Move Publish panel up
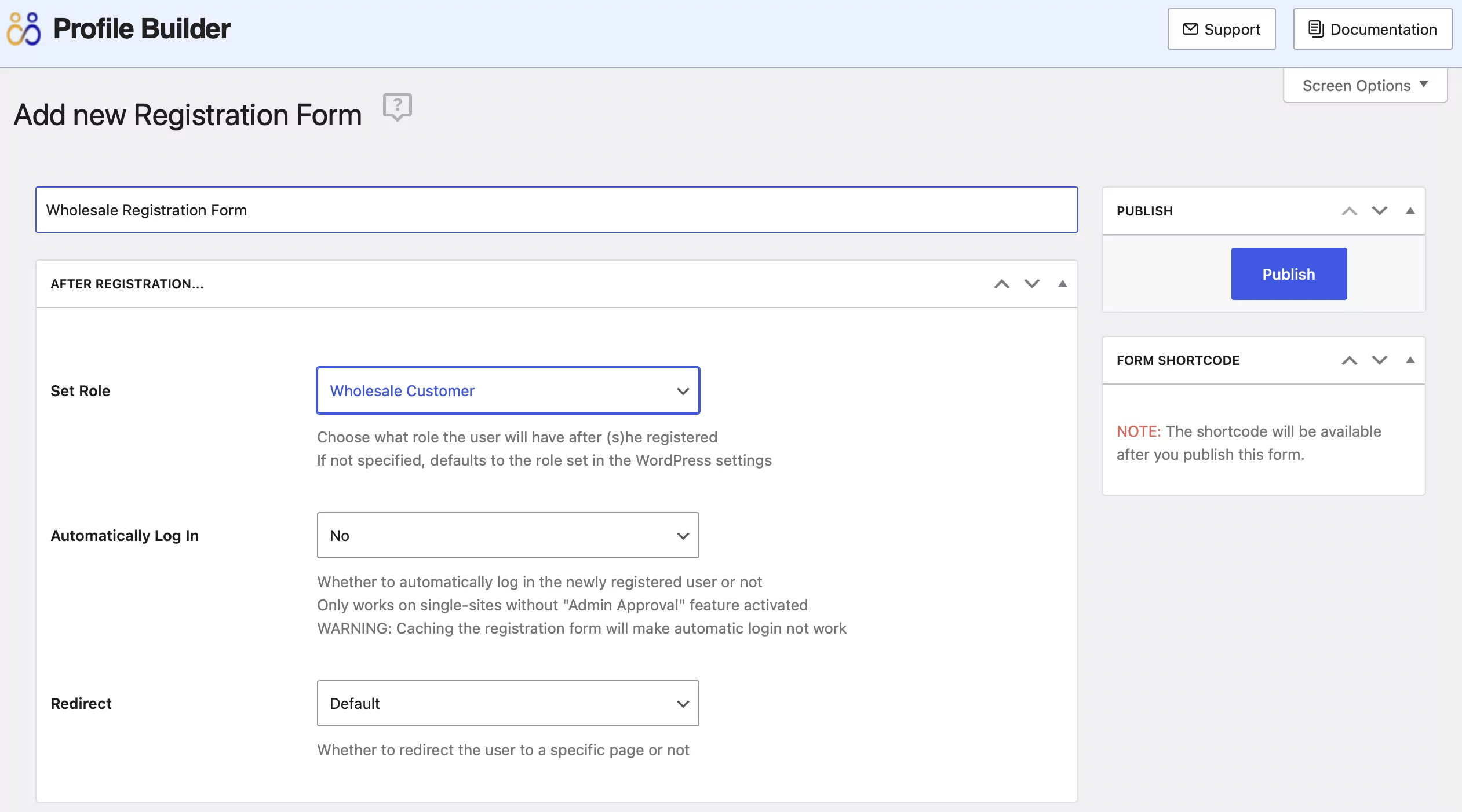Screen dimensions: 1462x812 coord(1350,211)
